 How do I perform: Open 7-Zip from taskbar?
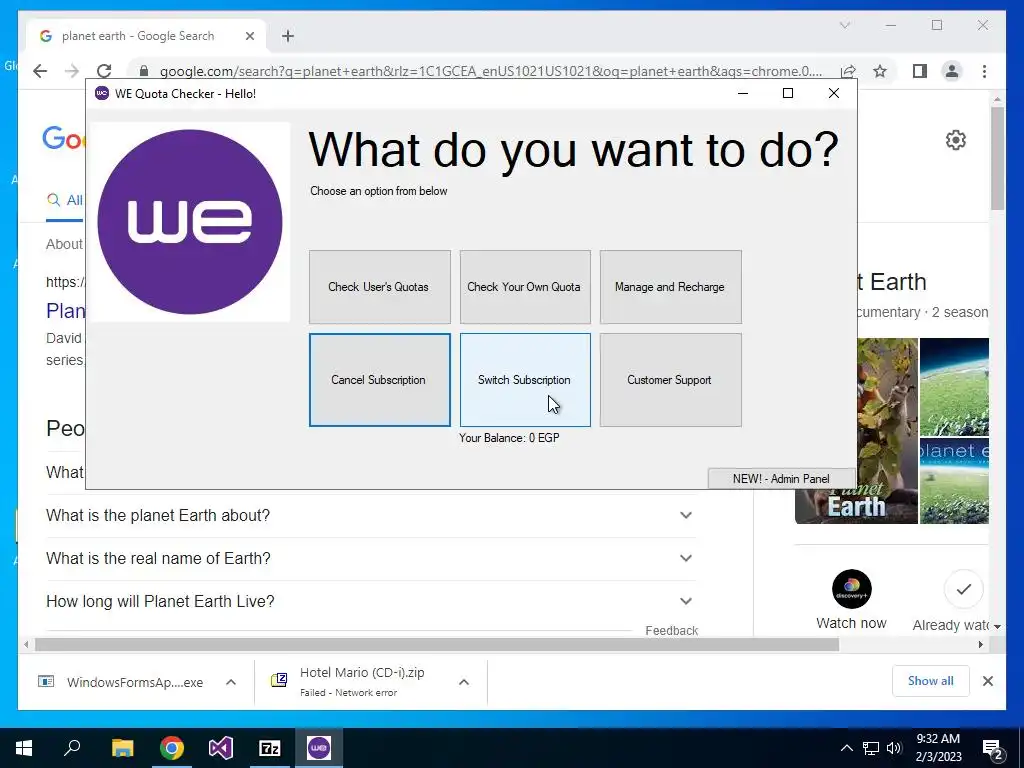pos(270,748)
